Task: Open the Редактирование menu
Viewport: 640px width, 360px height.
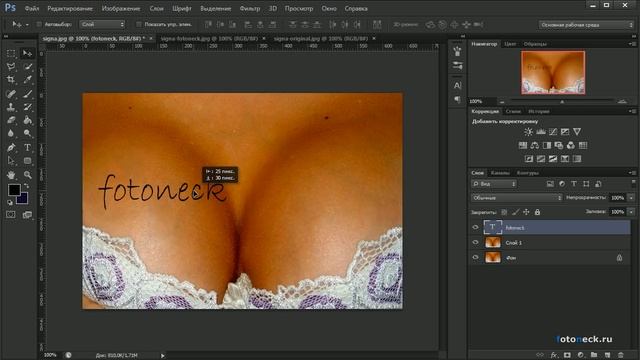Action: 70,8
